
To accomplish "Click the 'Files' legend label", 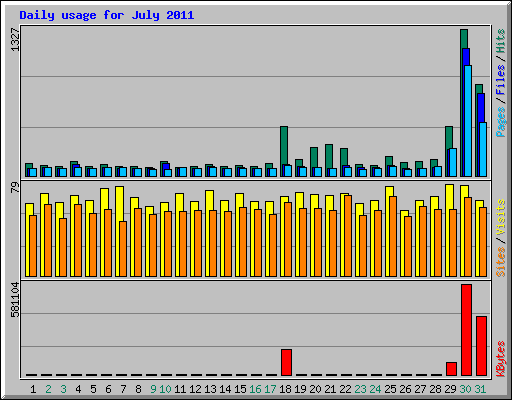I will point(501,79).
